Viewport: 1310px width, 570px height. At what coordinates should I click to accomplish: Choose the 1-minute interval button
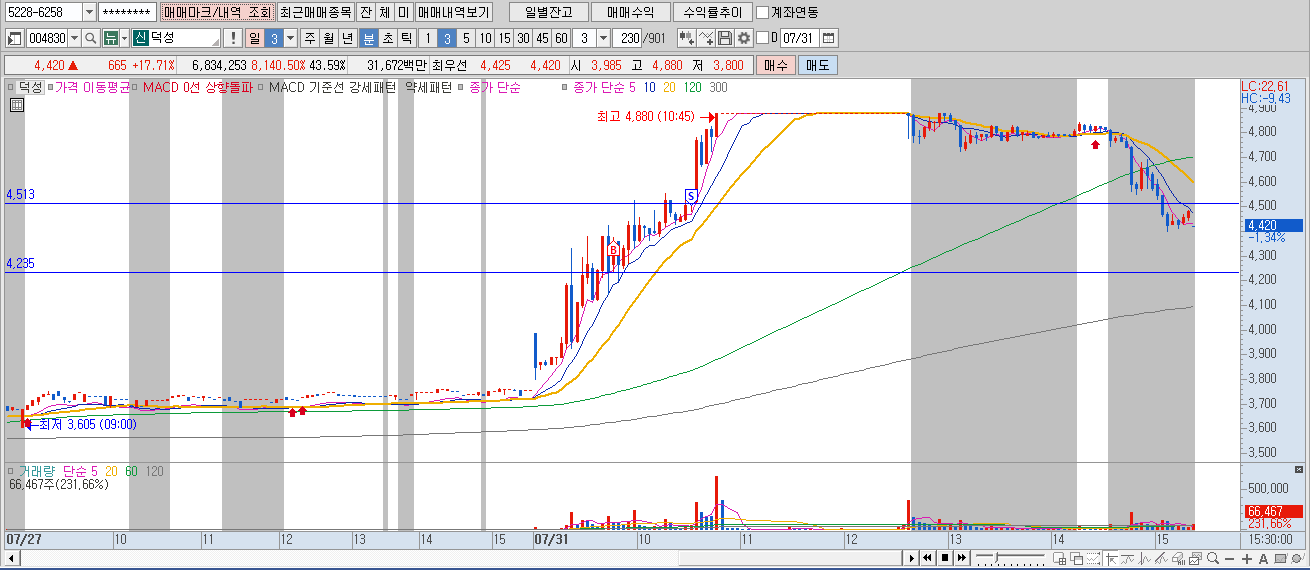[x=428, y=38]
